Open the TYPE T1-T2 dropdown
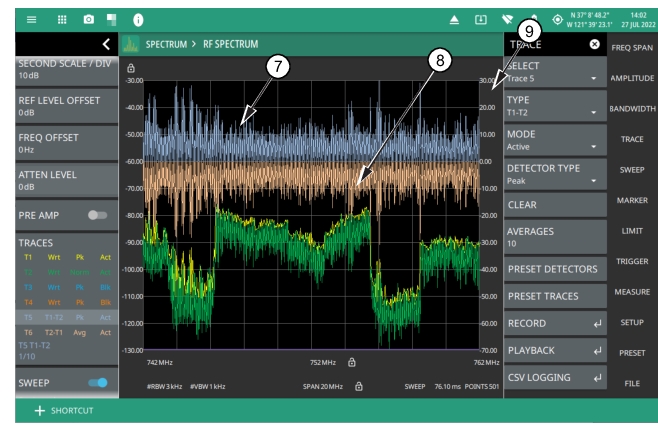The height and width of the screenshot is (426, 658). pos(555,105)
